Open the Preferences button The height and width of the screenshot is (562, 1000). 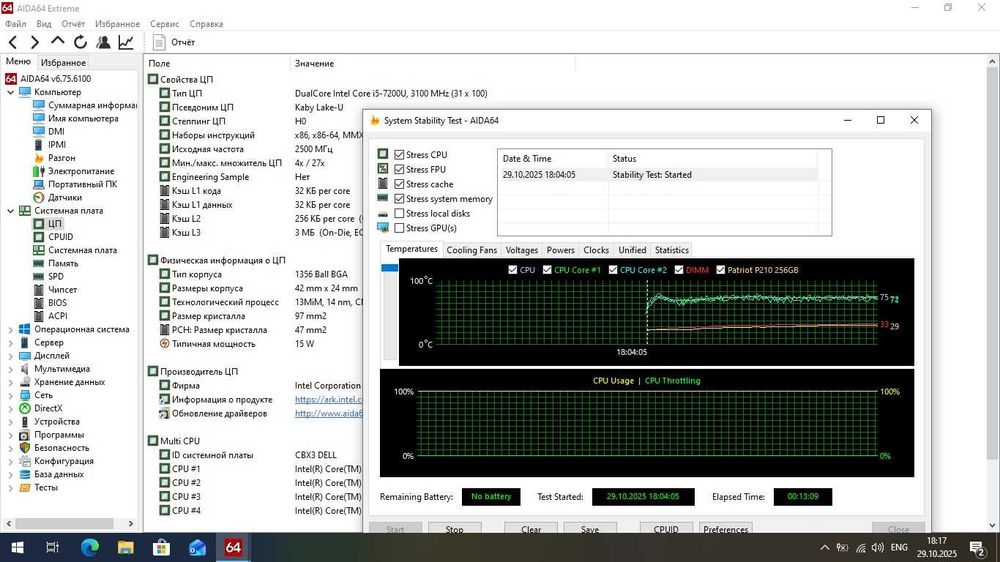point(725,529)
